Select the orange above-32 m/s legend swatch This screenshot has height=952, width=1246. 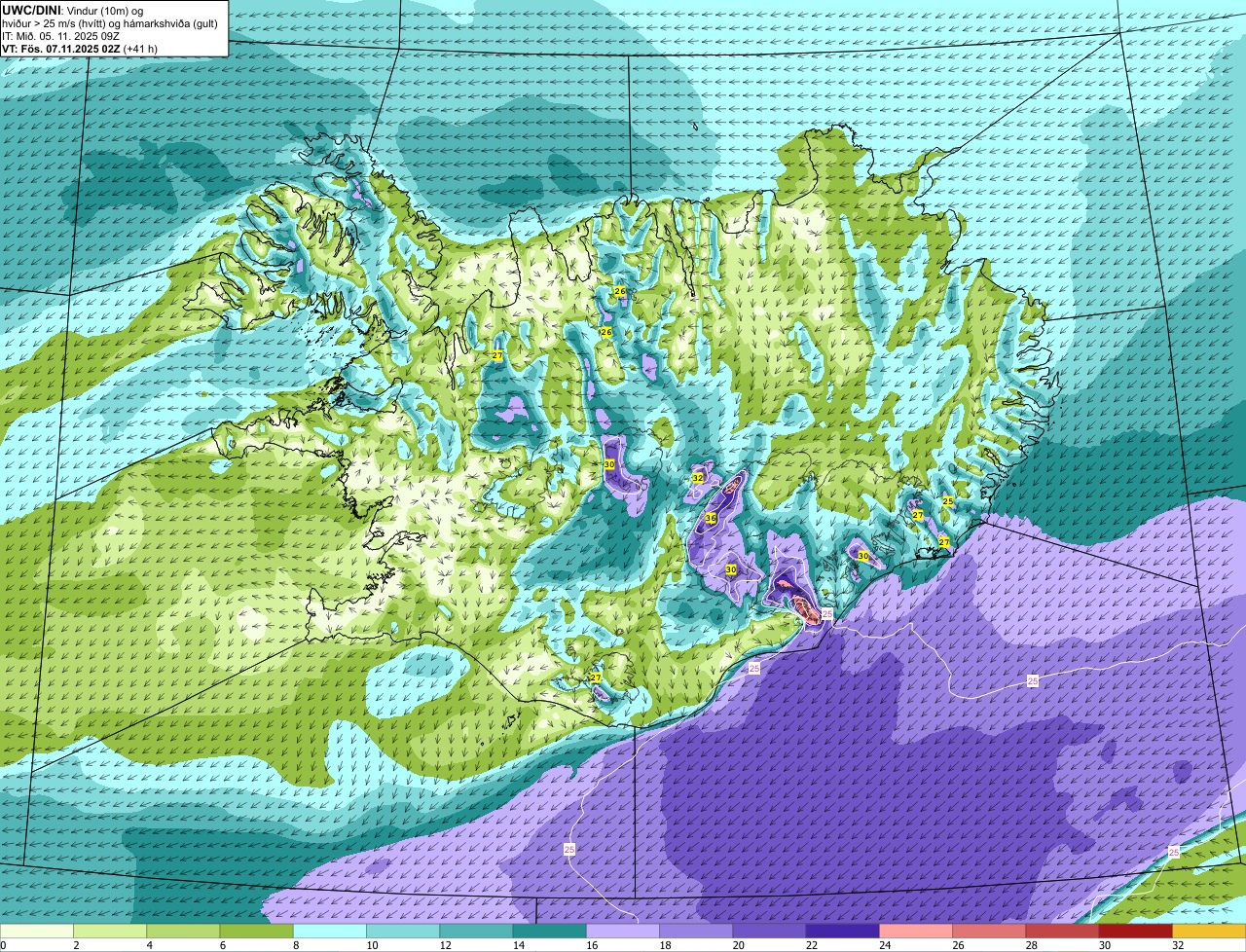pyautogui.click(x=1209, y=932)
